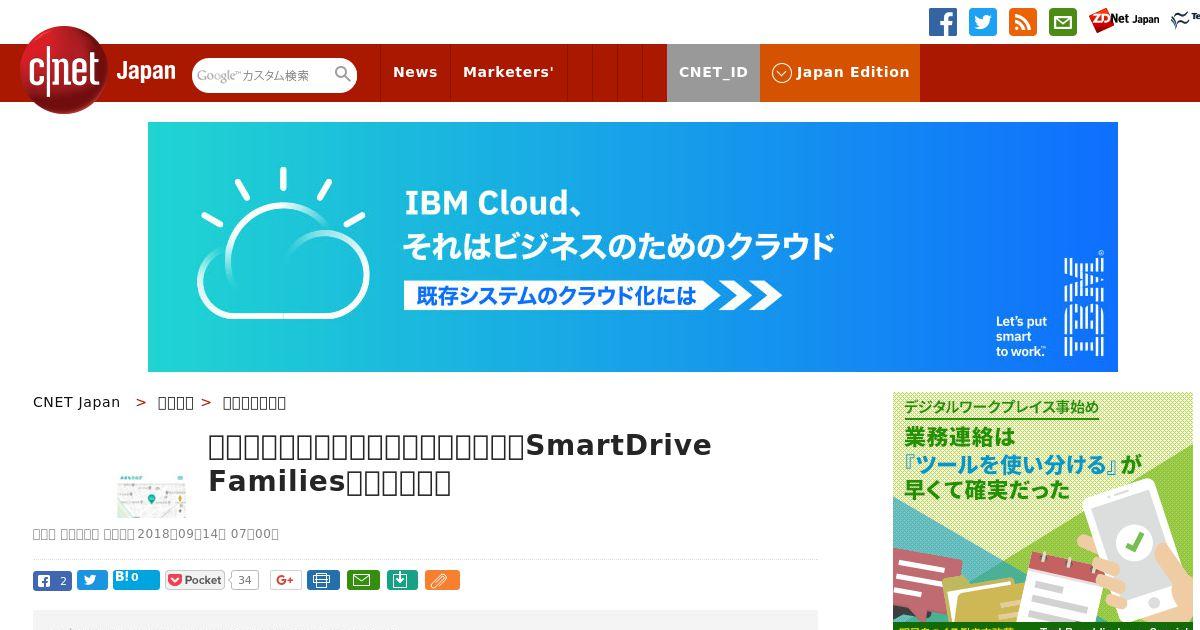
Task: Focus the Google custom search field
Action: (x=262, y=75)
